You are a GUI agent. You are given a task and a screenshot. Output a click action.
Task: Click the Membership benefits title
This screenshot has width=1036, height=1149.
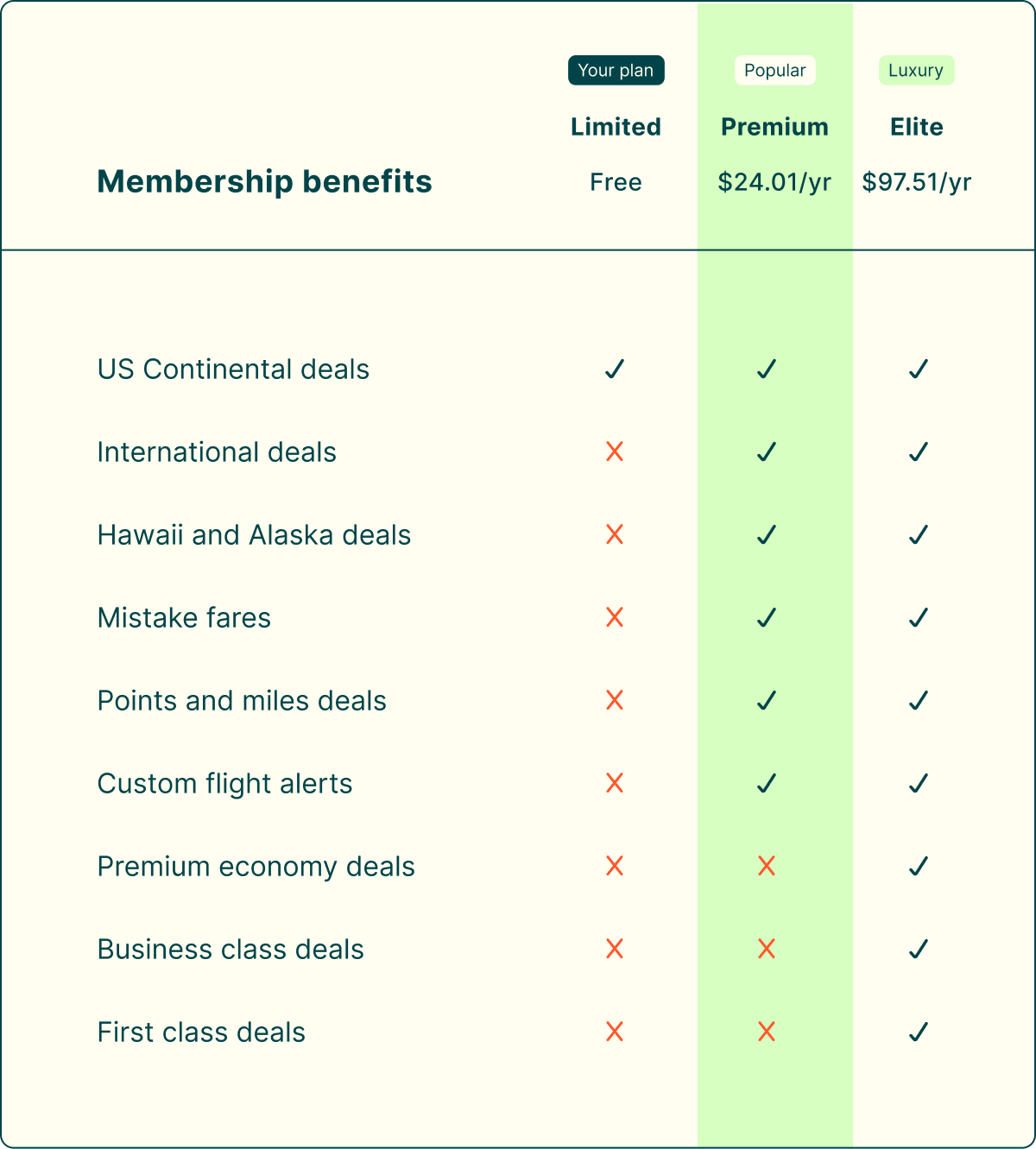click(264, 181)
